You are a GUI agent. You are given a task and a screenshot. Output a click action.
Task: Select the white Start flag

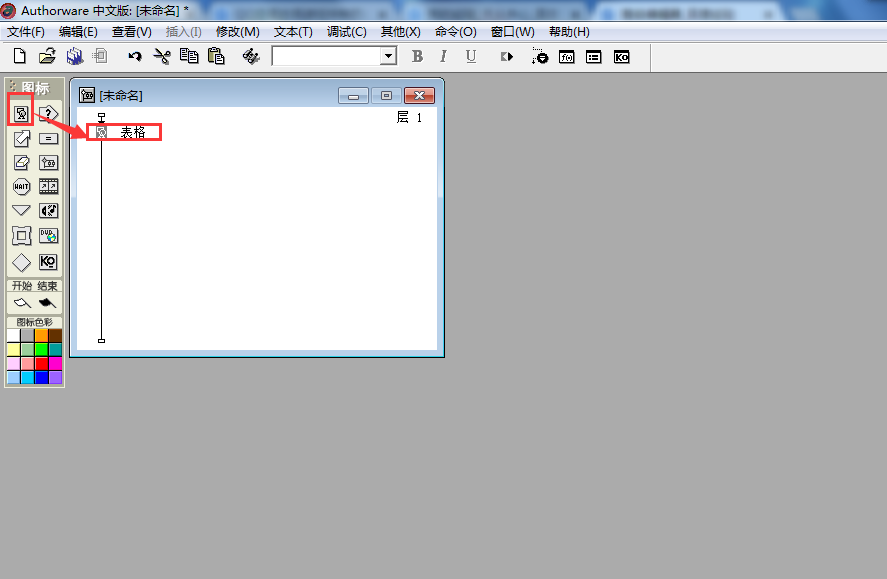click(x=22, y=303)
